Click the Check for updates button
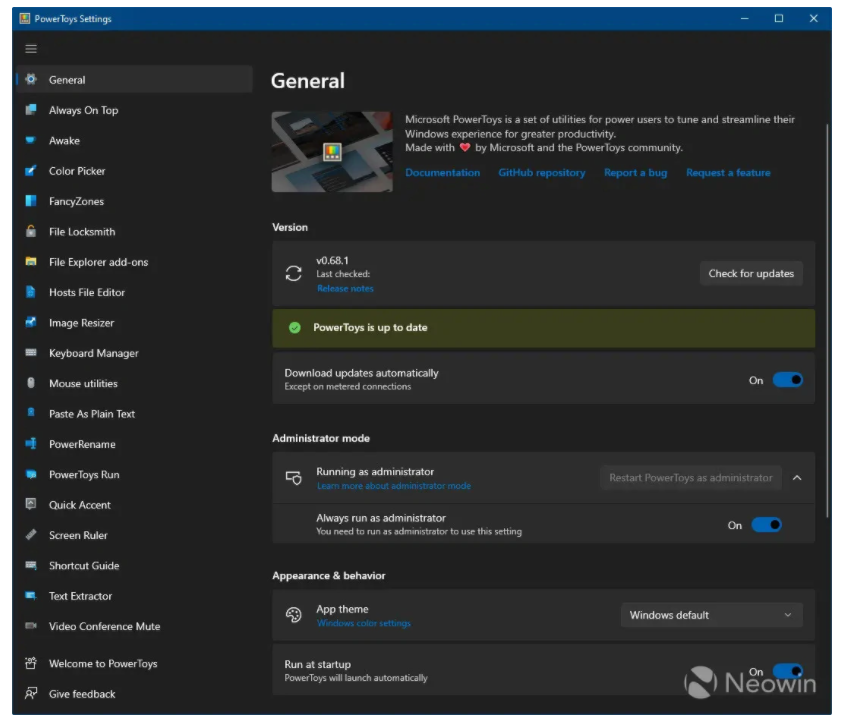 click(x=751, y=273)
